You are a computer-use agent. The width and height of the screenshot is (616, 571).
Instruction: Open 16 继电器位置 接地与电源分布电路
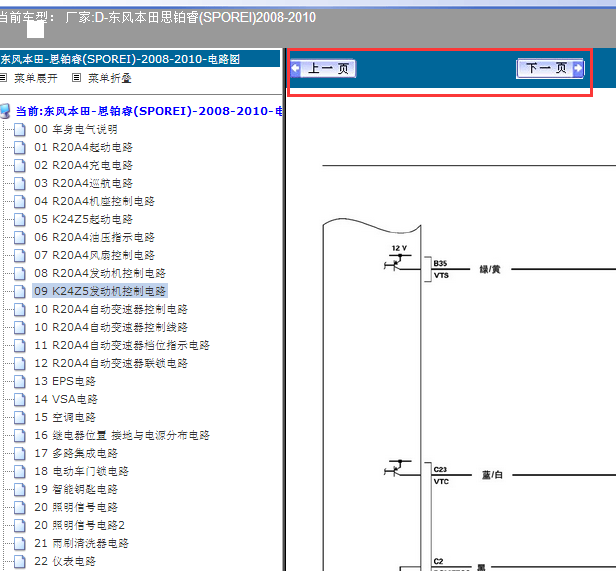122,435
